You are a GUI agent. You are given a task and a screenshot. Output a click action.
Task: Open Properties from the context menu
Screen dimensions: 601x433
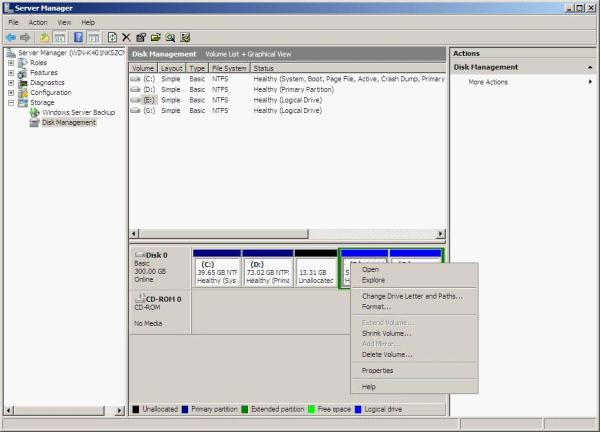pos(414,371)
